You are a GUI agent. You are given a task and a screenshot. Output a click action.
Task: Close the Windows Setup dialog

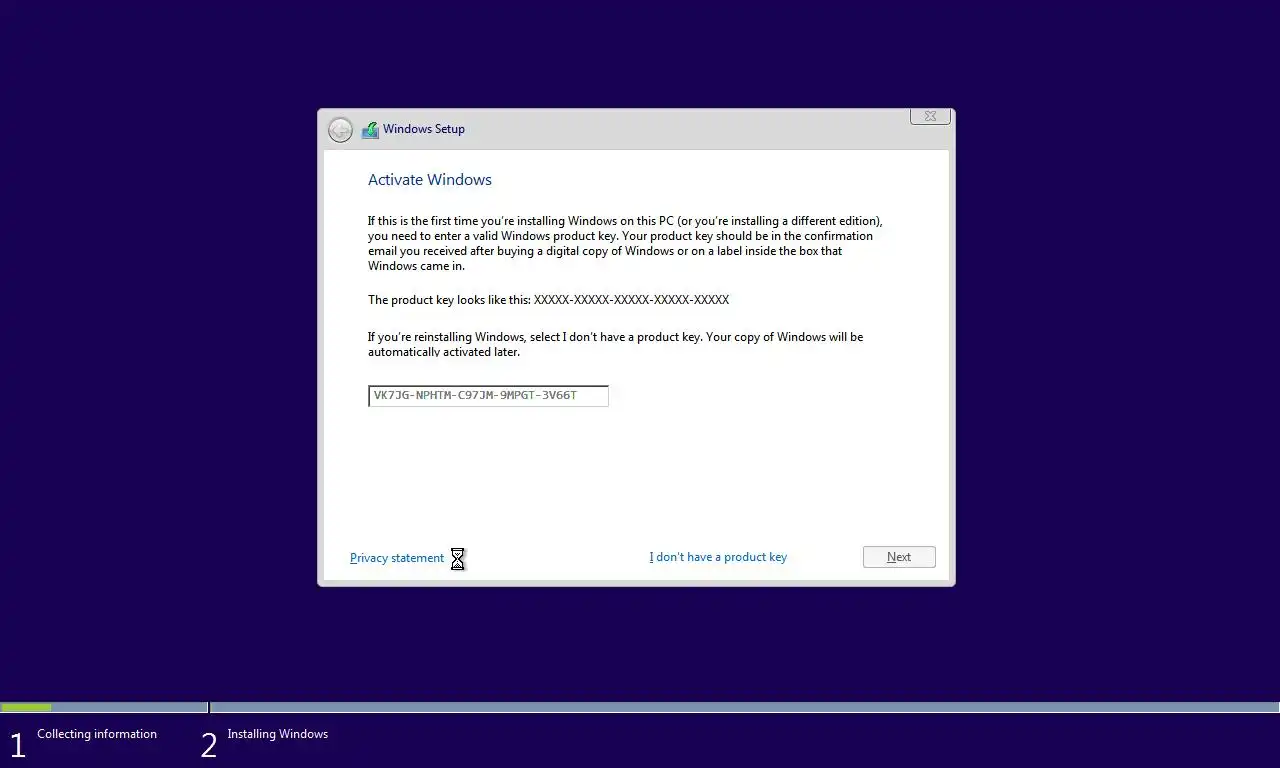click(930, 116)
